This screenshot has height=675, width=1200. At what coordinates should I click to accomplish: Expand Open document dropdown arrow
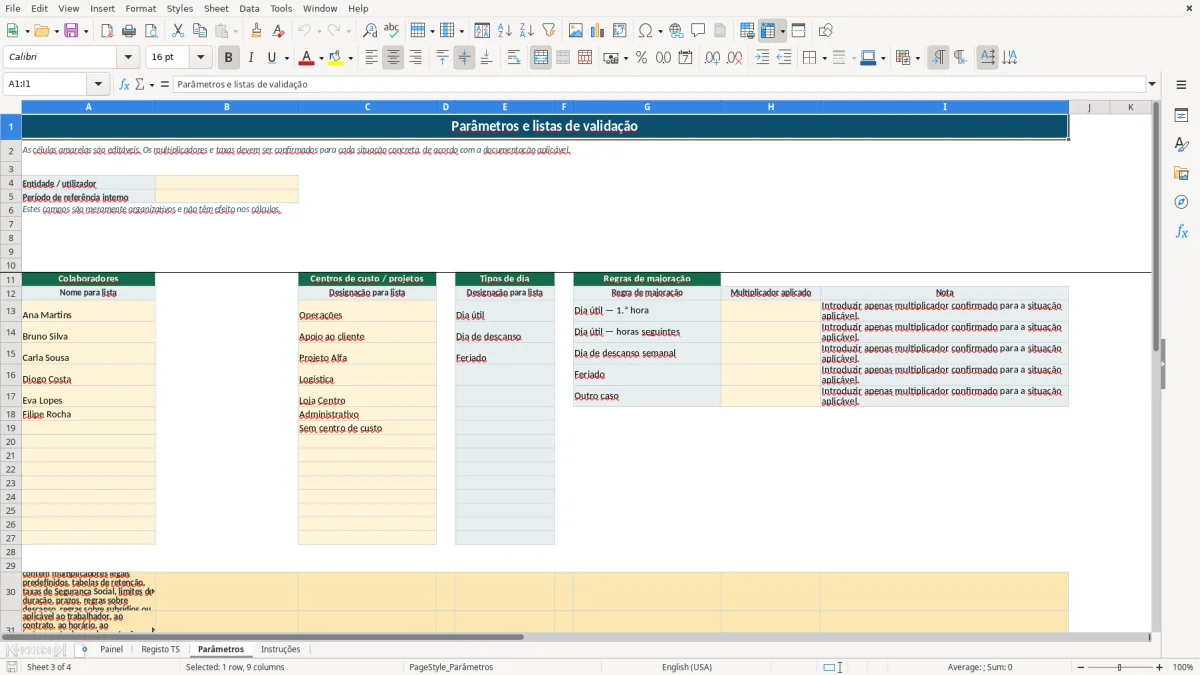(x=57, y=31)
